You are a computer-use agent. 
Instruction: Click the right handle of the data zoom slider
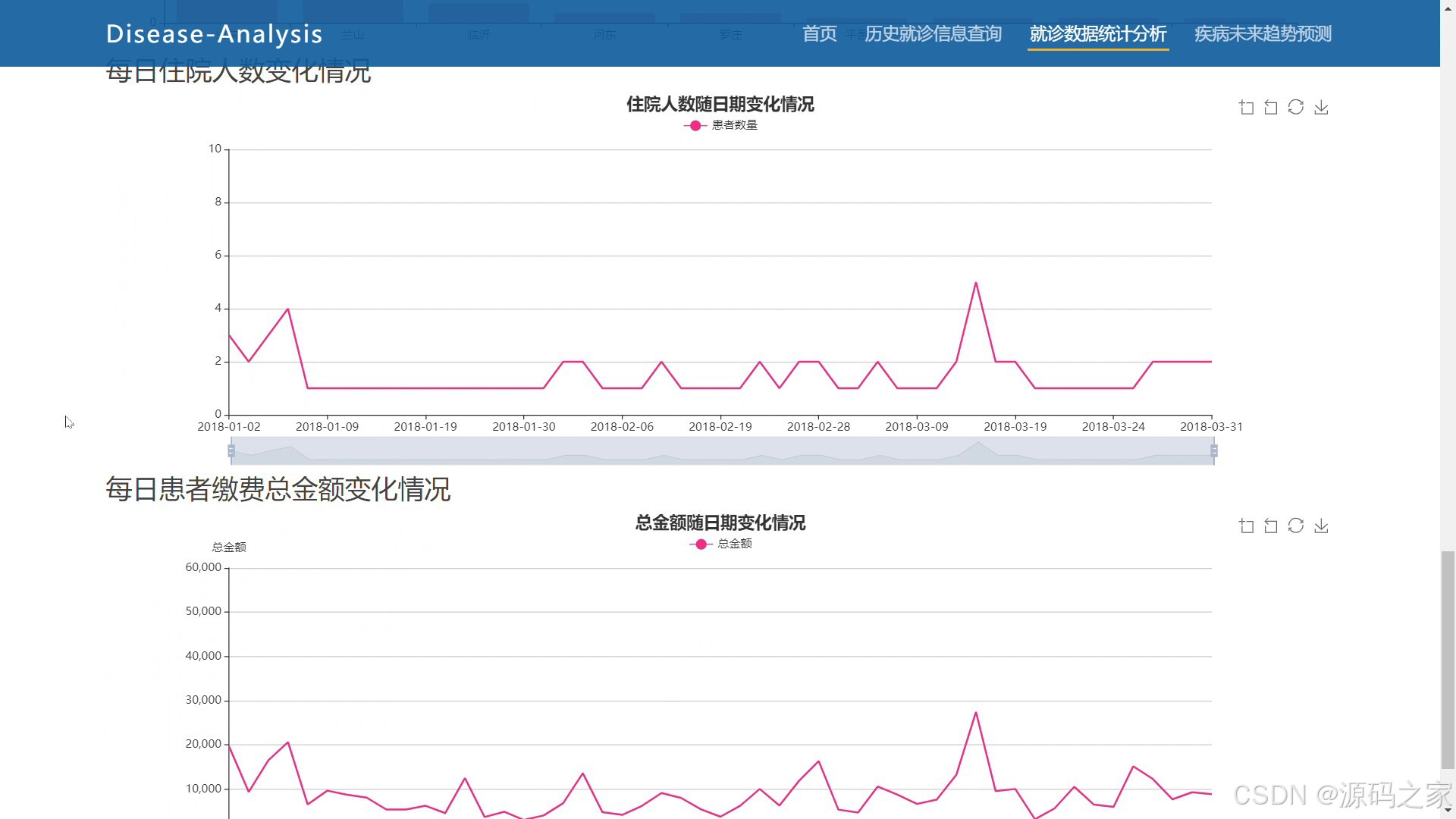point(1214,451)
